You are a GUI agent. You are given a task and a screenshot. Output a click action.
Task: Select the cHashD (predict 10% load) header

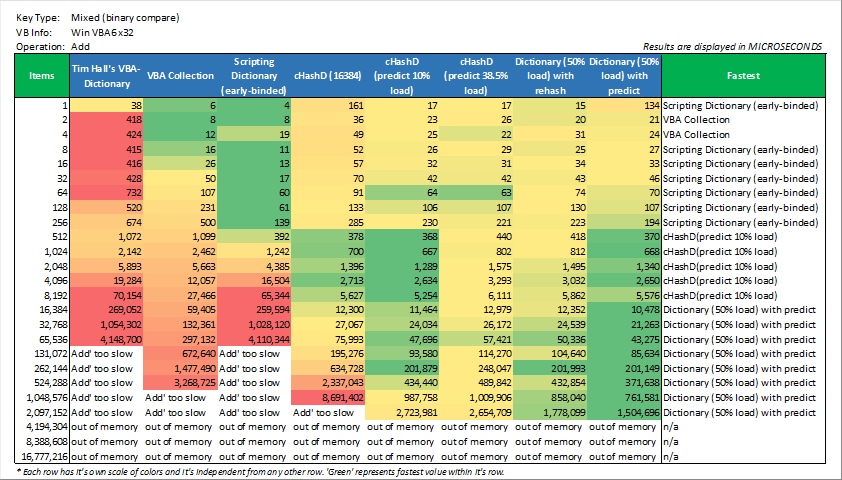[401, 75]
